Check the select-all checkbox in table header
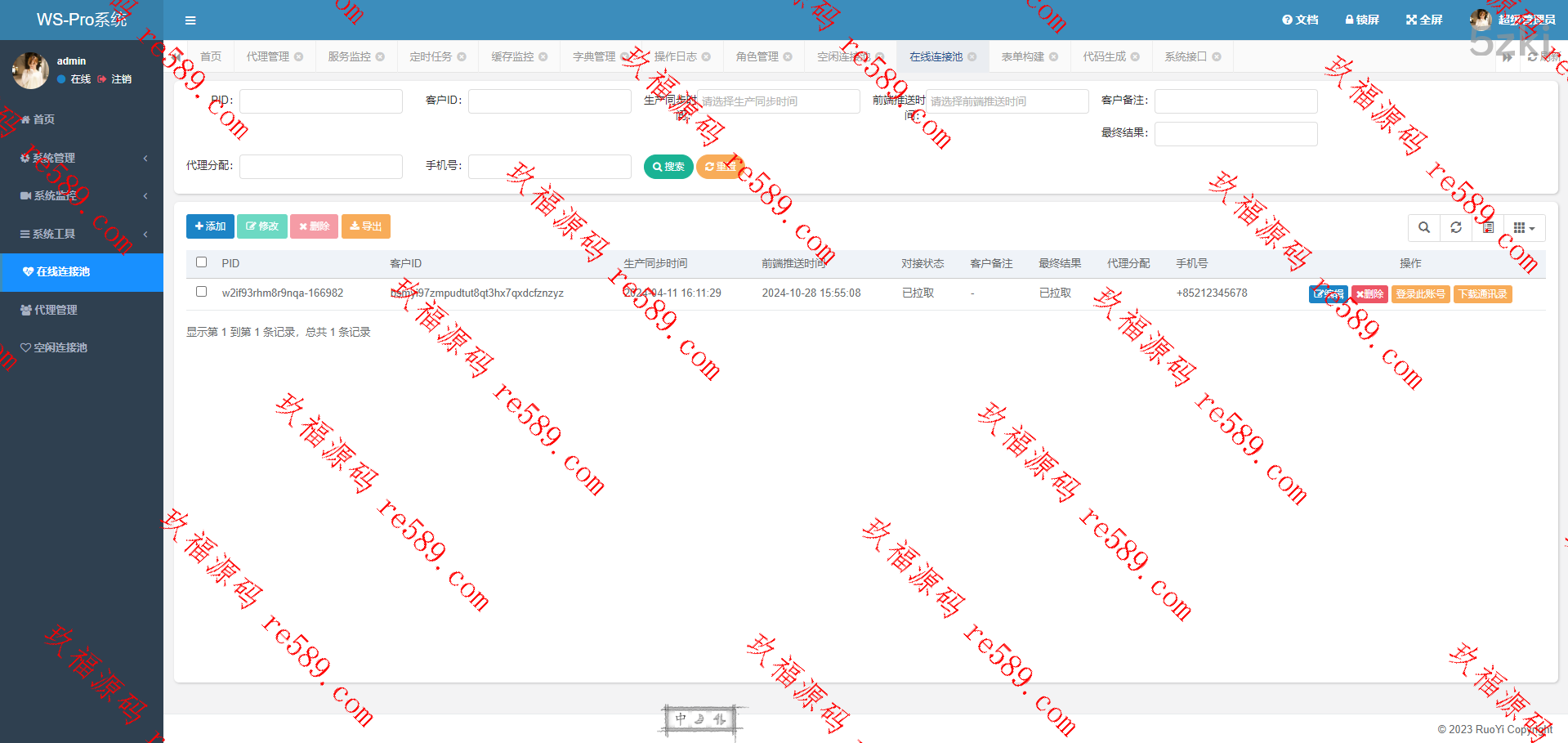 (x=202, y=262)
